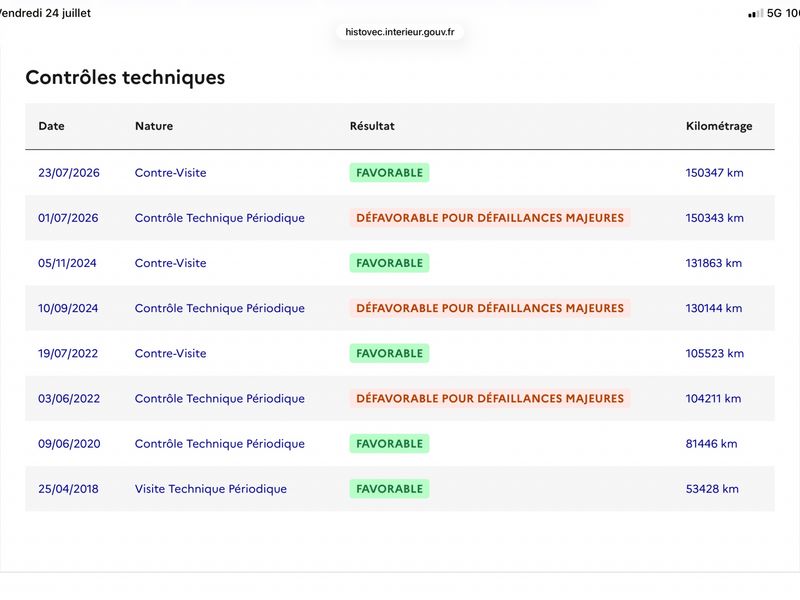Image resolution: width=800 pixels, height=600 pixels.
Task: Click Contrôle Technique Périodique in 01/07/2026 row
Action: [x=219, y=218]
